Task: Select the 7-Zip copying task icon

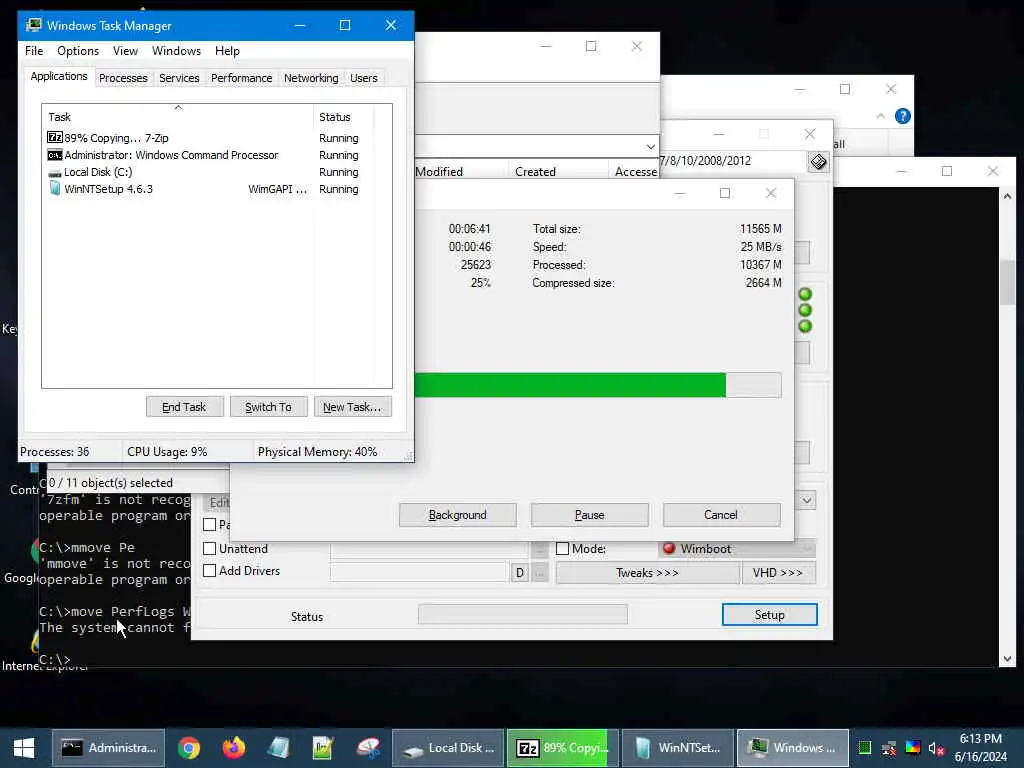Action: coord(55,138)
